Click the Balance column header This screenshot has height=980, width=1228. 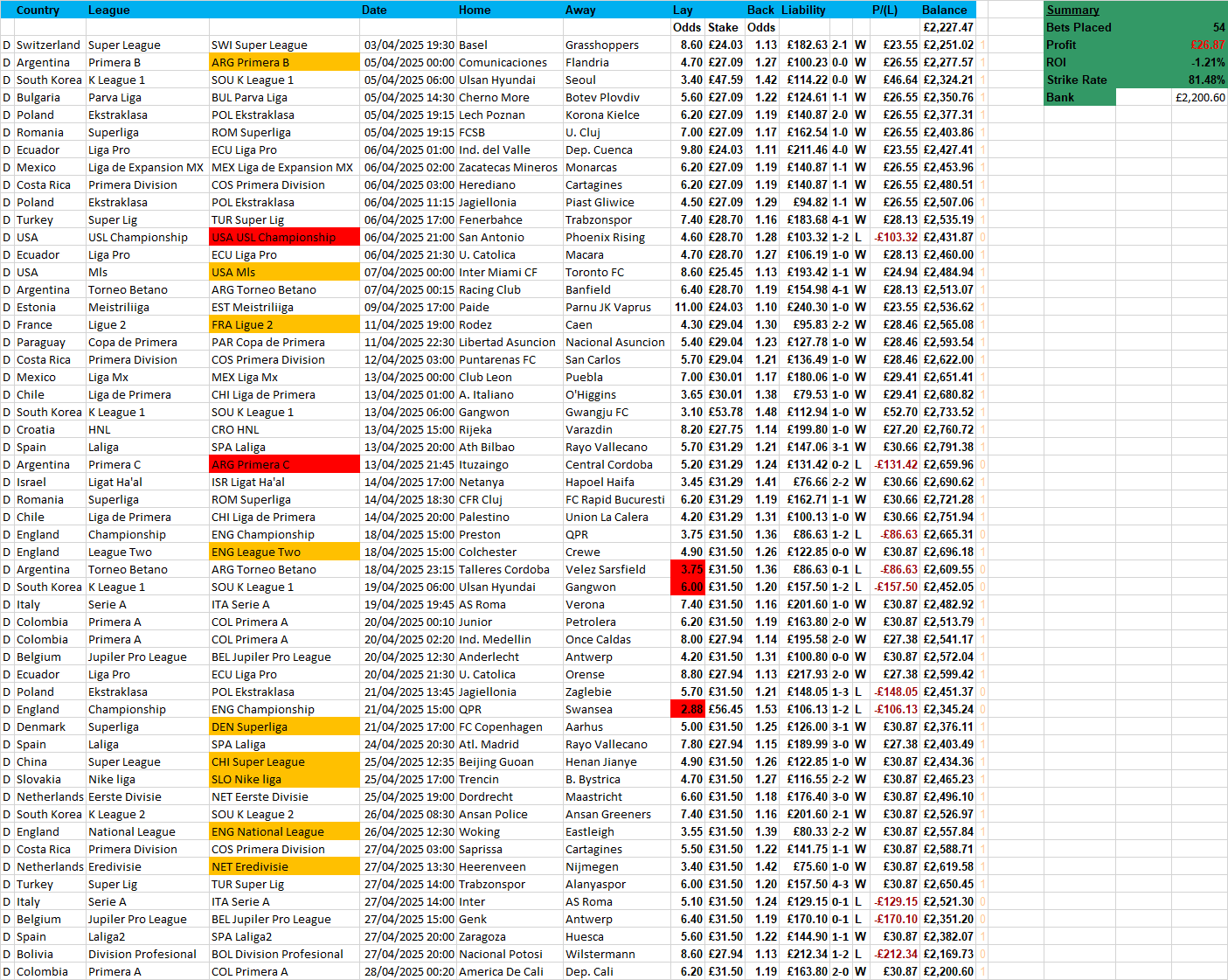[x=945, y=10]
